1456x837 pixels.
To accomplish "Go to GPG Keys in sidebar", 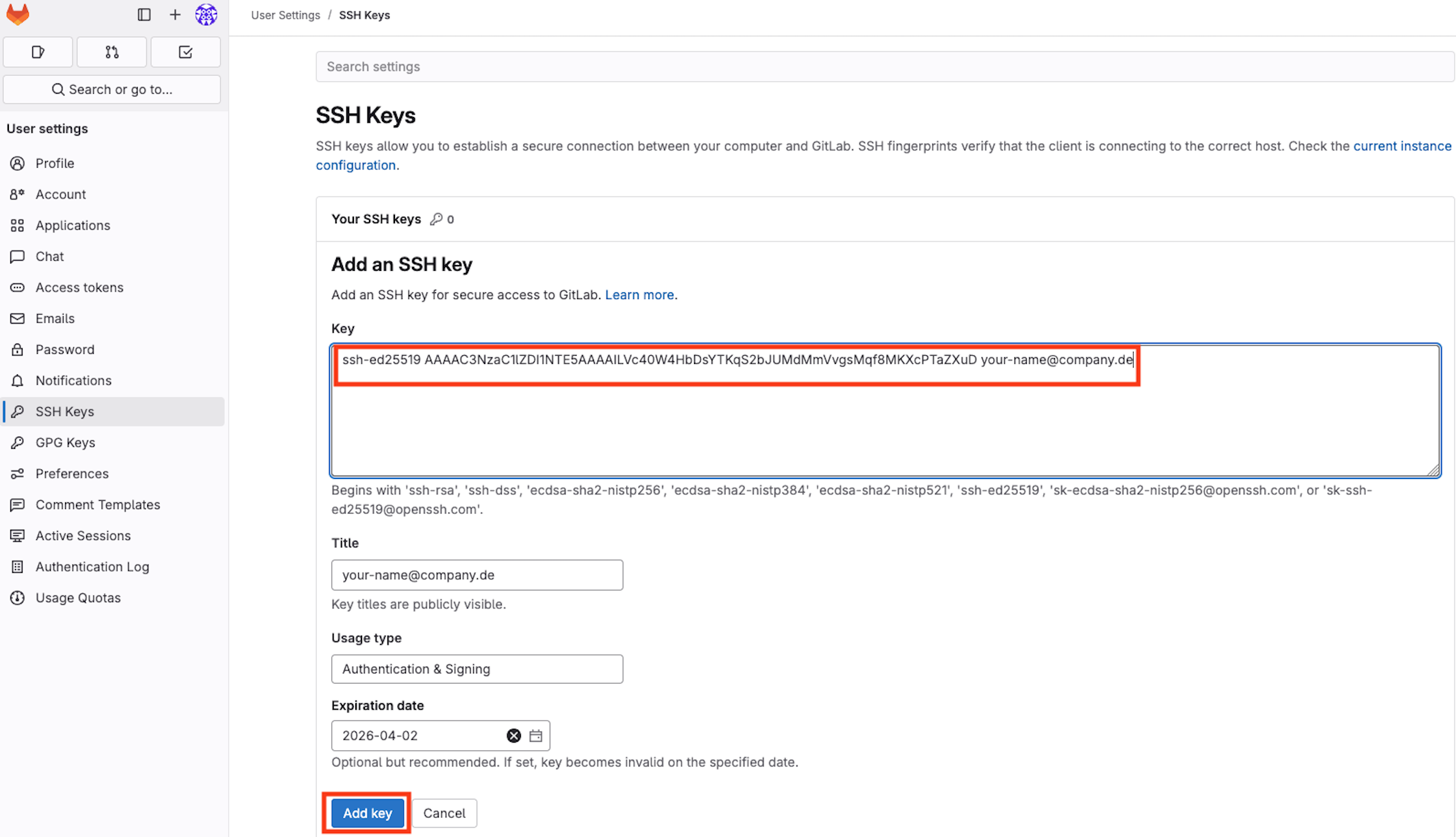I will (x=65, y=443).
